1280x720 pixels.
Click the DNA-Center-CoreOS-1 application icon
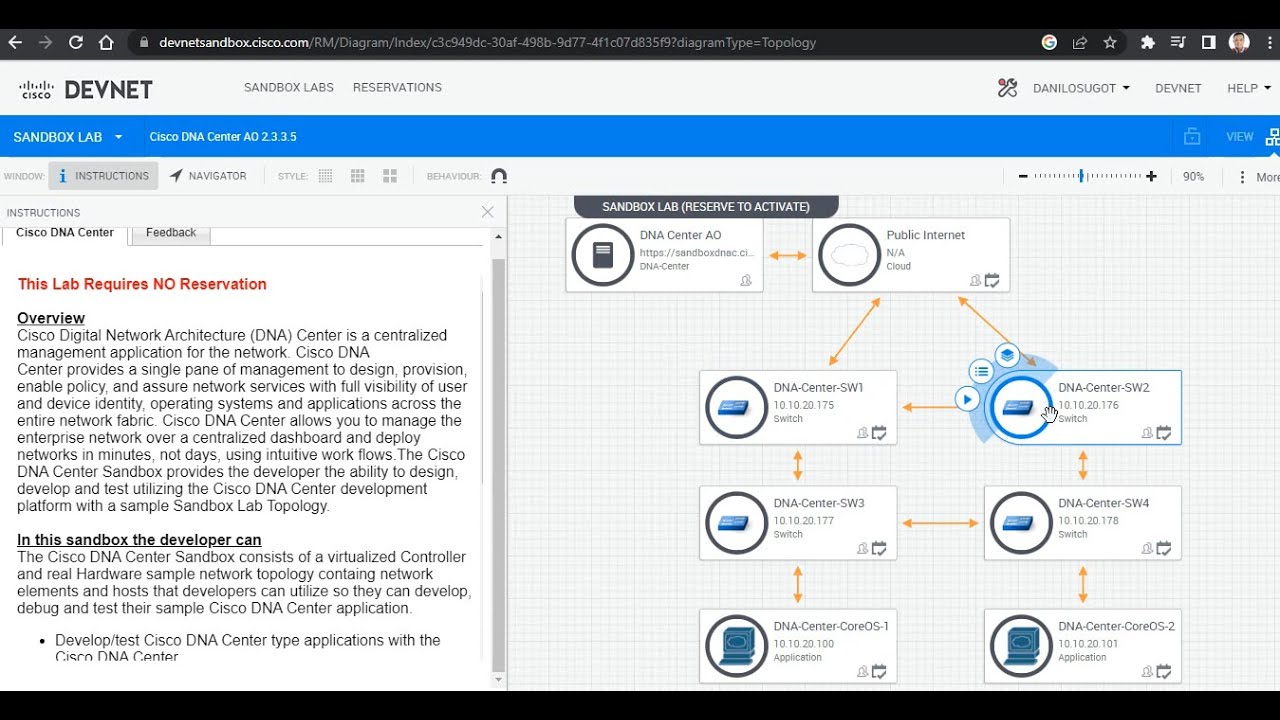(736, 646)
